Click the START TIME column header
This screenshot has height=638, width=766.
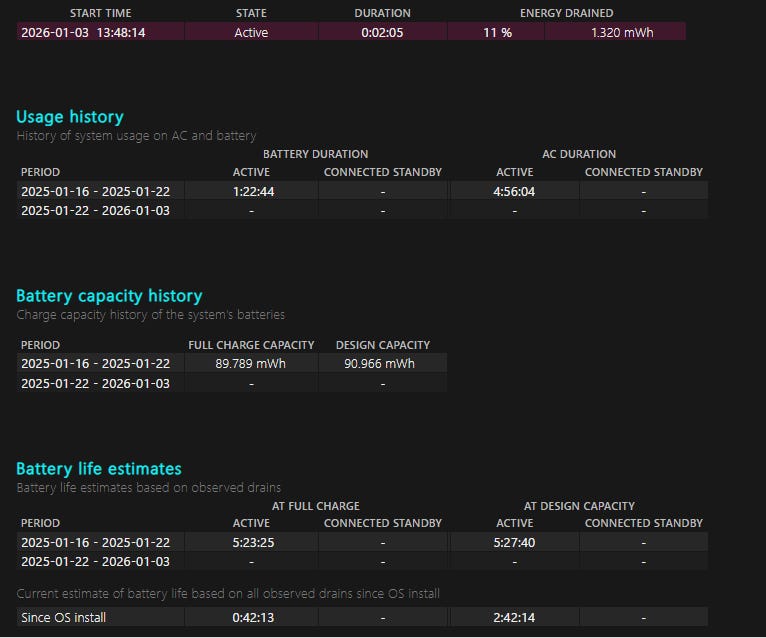click(x=100, y=13)
